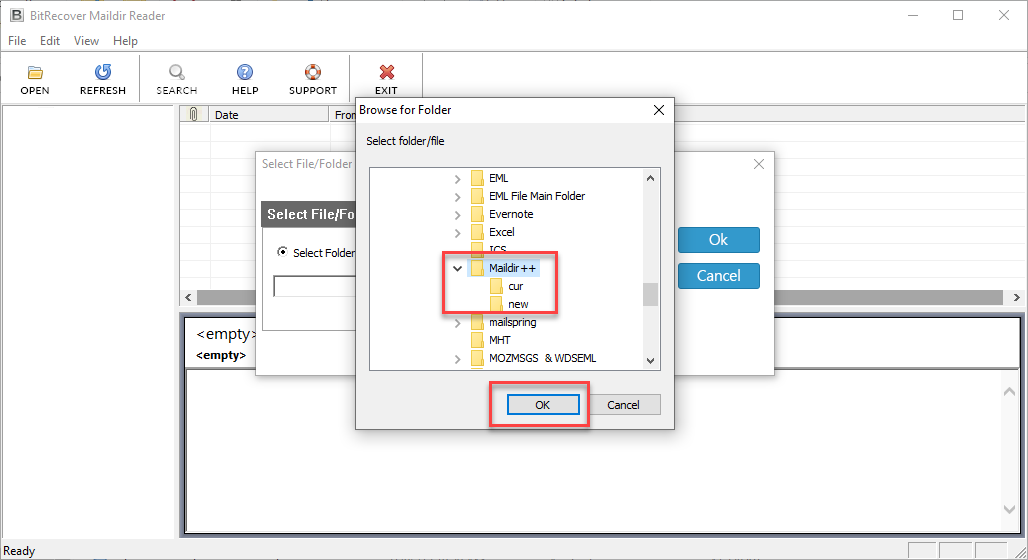Select the cur subfolder
Screen dimensions: 1028x560
tap(515, 287)
